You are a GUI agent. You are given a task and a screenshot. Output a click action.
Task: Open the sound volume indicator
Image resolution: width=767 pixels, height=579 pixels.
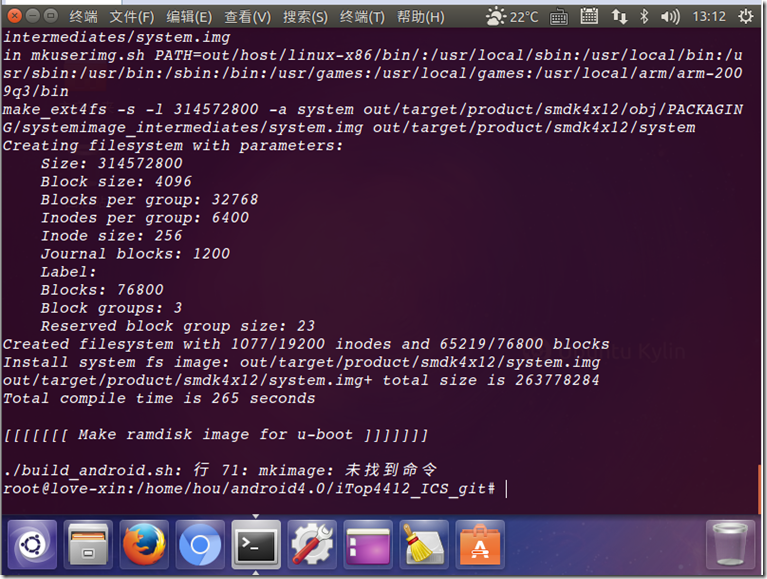pyautogui.click(x=670, y=17)
